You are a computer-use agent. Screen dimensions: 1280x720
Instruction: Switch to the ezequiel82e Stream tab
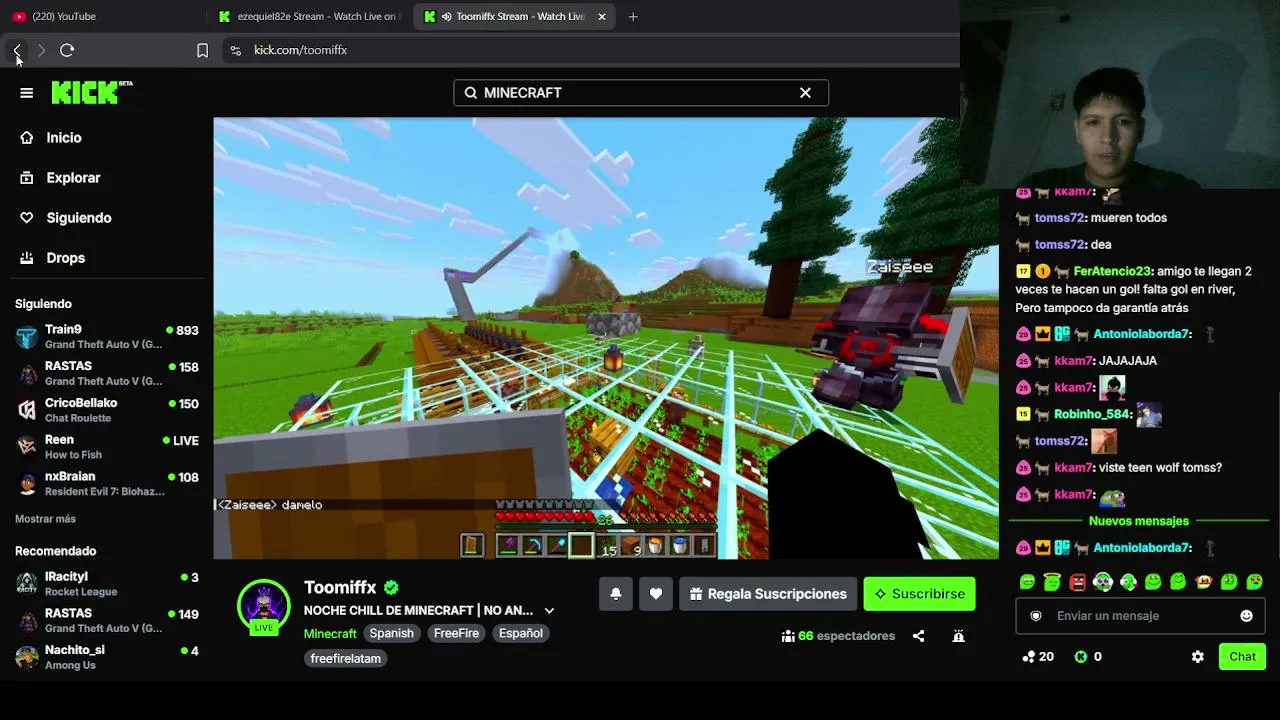coord(308,16)
